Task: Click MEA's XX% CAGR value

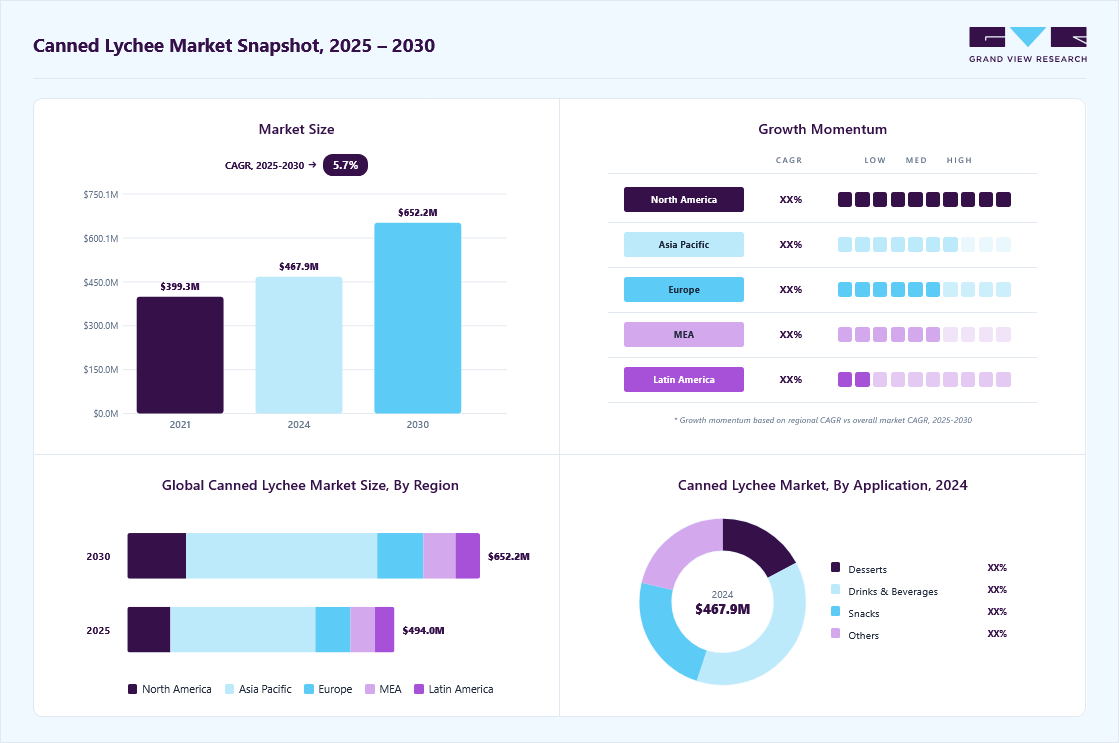Action: click(791, 334)
